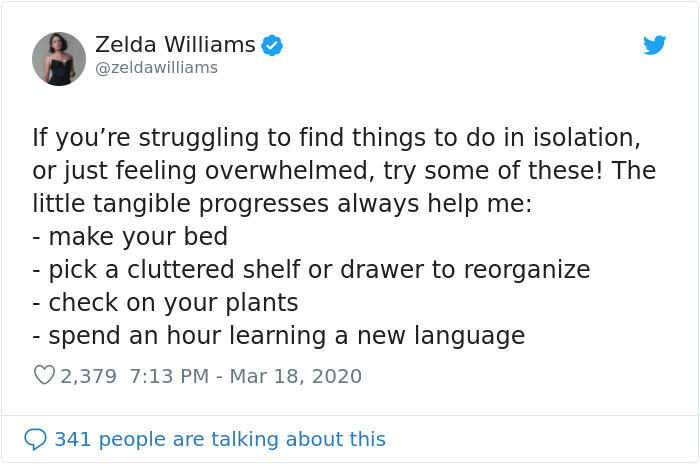Open Zelda Williams' profile picture
Viewport: 700px width, 464px height.
(x=59, y=59)
